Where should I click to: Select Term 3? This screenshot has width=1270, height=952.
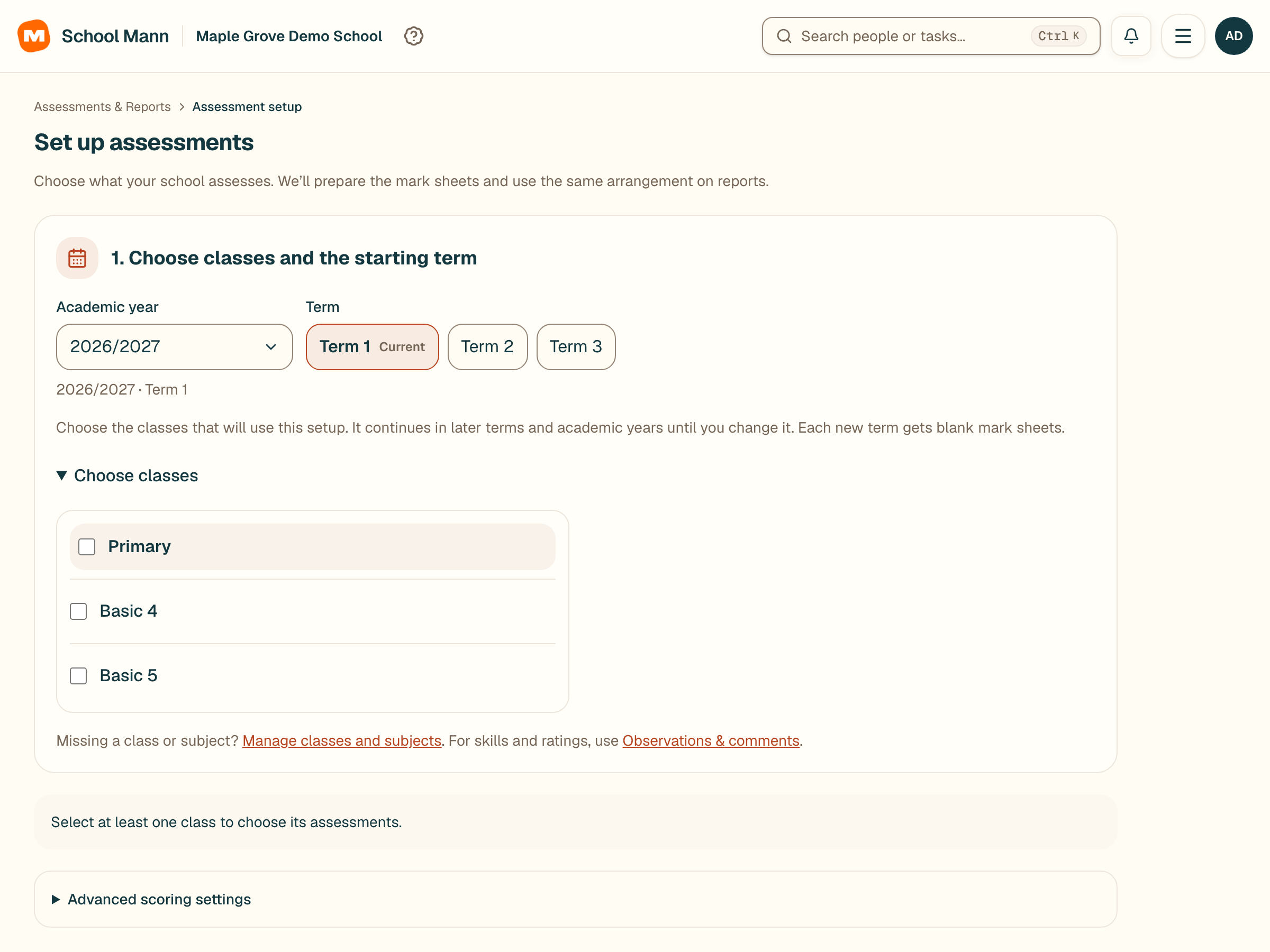point(576,347)
